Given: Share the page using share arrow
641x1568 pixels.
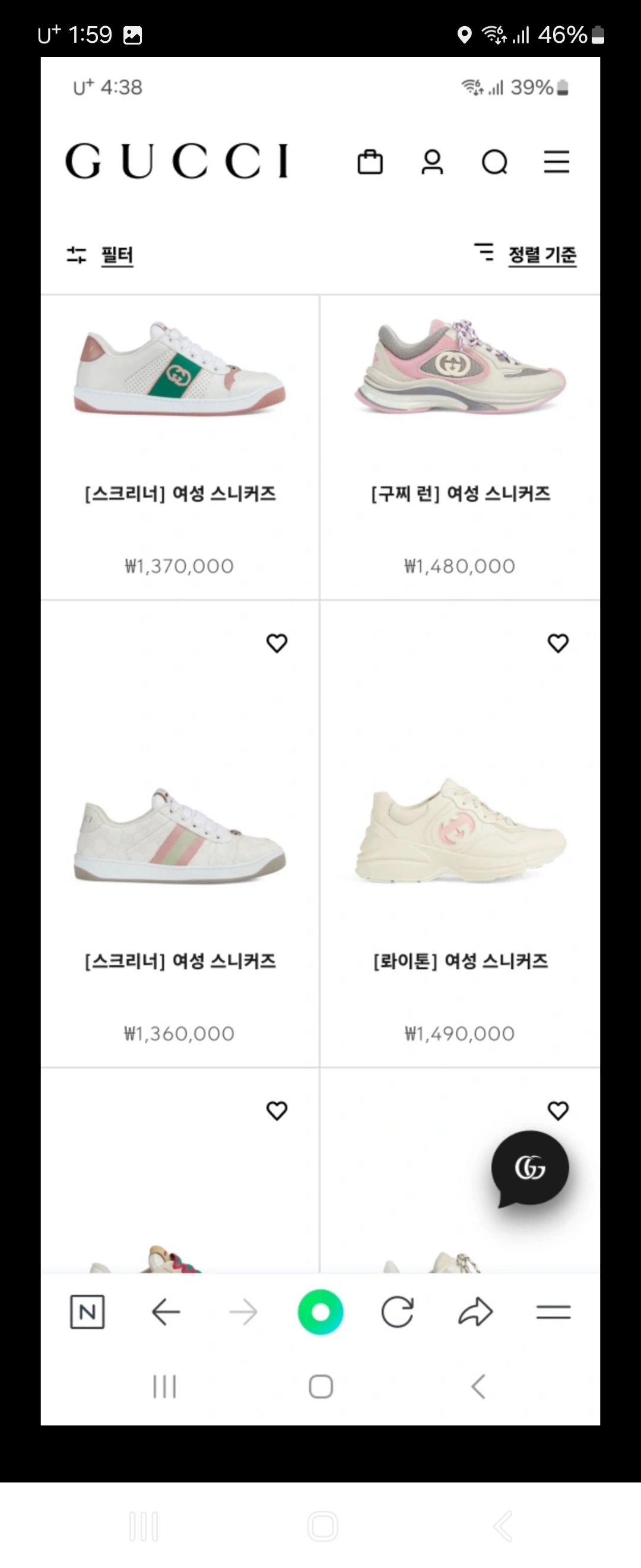Looking at the screenshot, I should [475, 1312].
